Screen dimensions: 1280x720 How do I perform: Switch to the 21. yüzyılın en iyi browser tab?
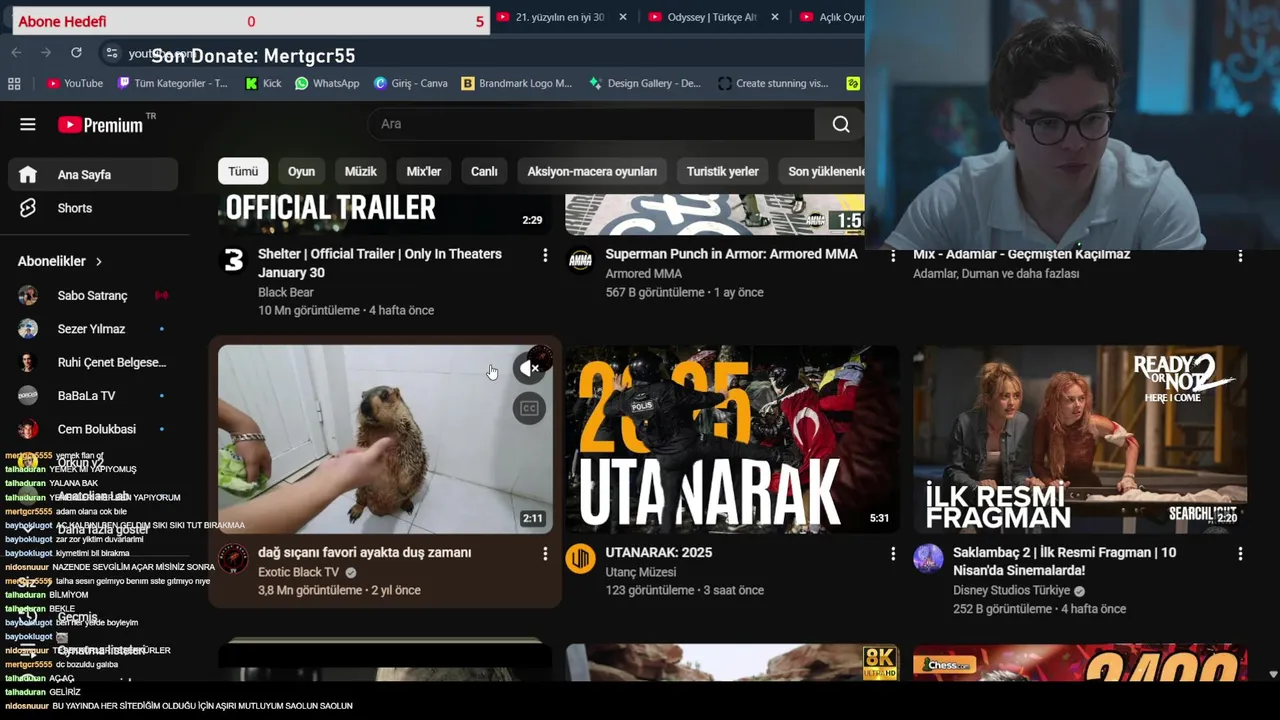click(560, 17)
